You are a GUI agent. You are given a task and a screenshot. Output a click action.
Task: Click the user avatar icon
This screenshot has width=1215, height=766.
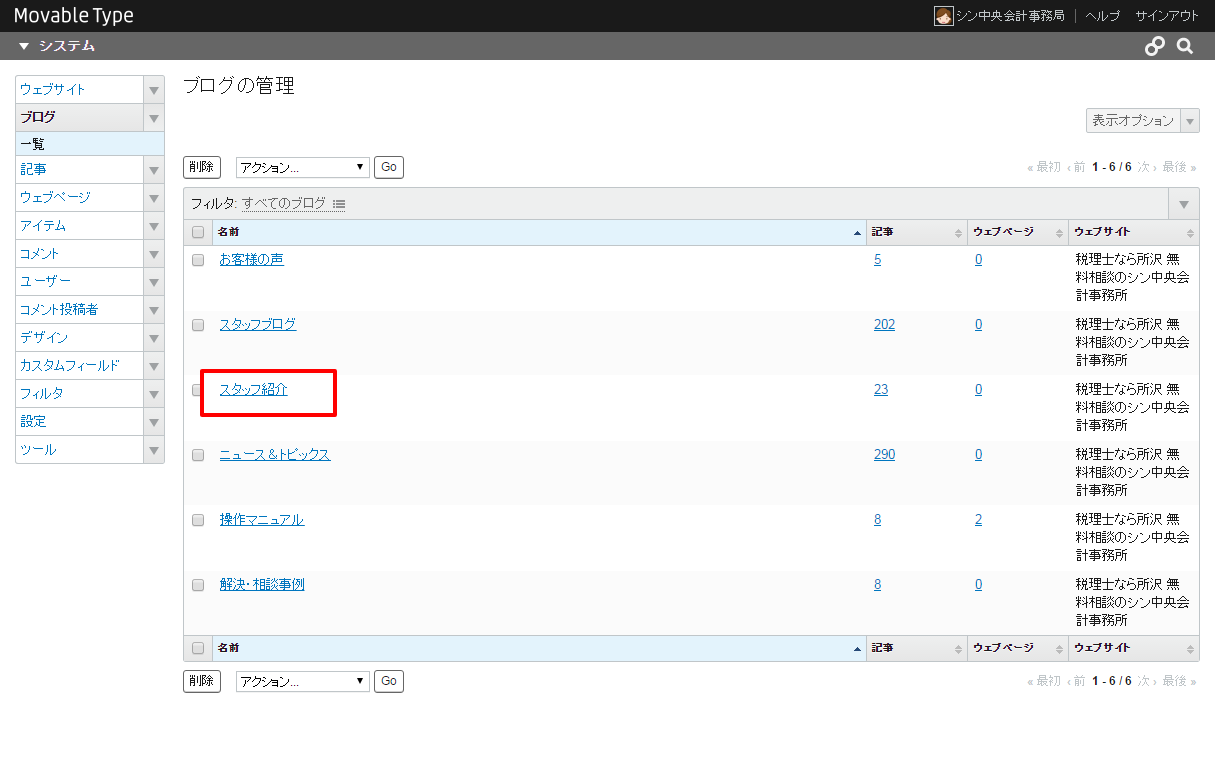pyautogui.click(x=943, y=16)
